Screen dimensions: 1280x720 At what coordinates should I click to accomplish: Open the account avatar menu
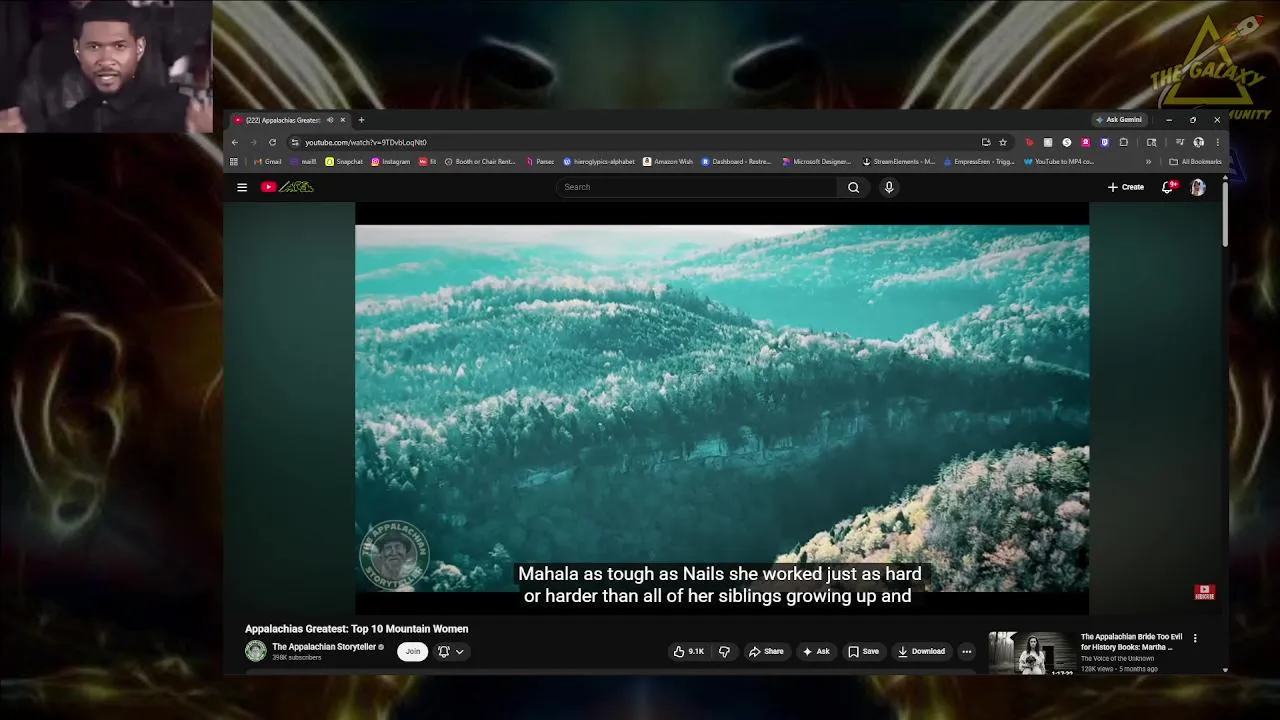1197,187
